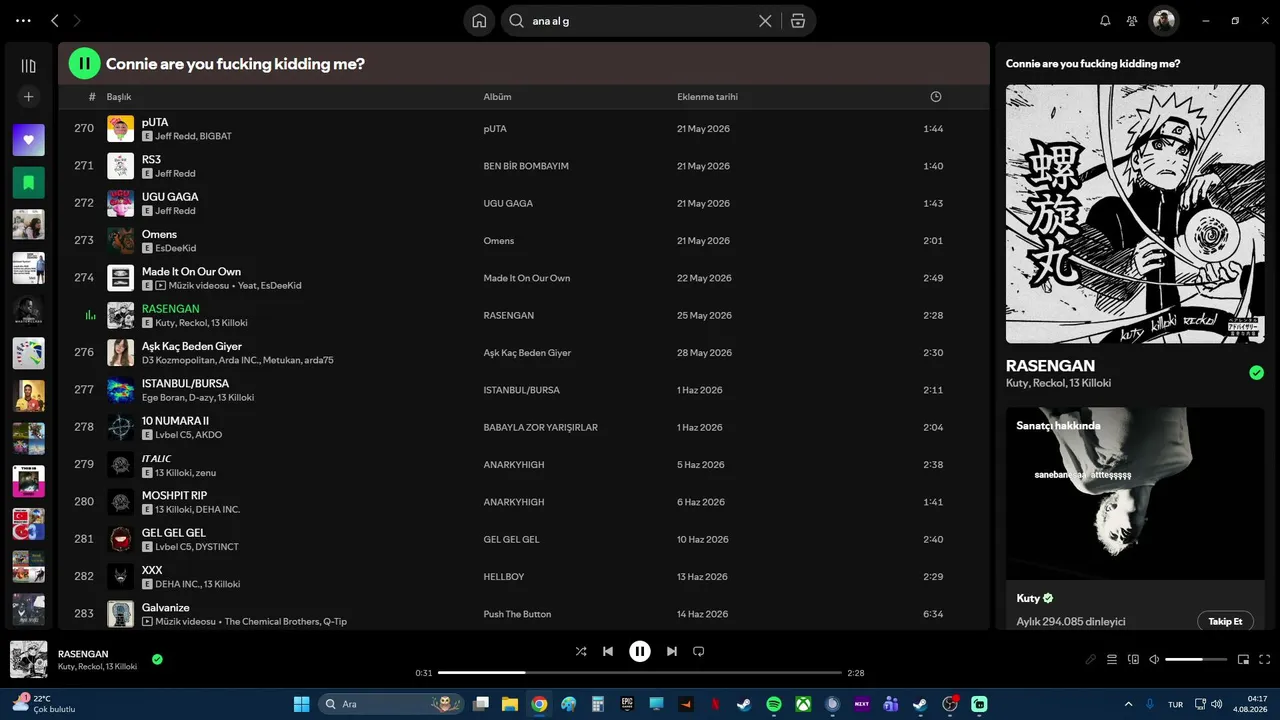Go back with the left arrow
The width and height of the screenshot is (1280, 720).
(x=55, y=21)
